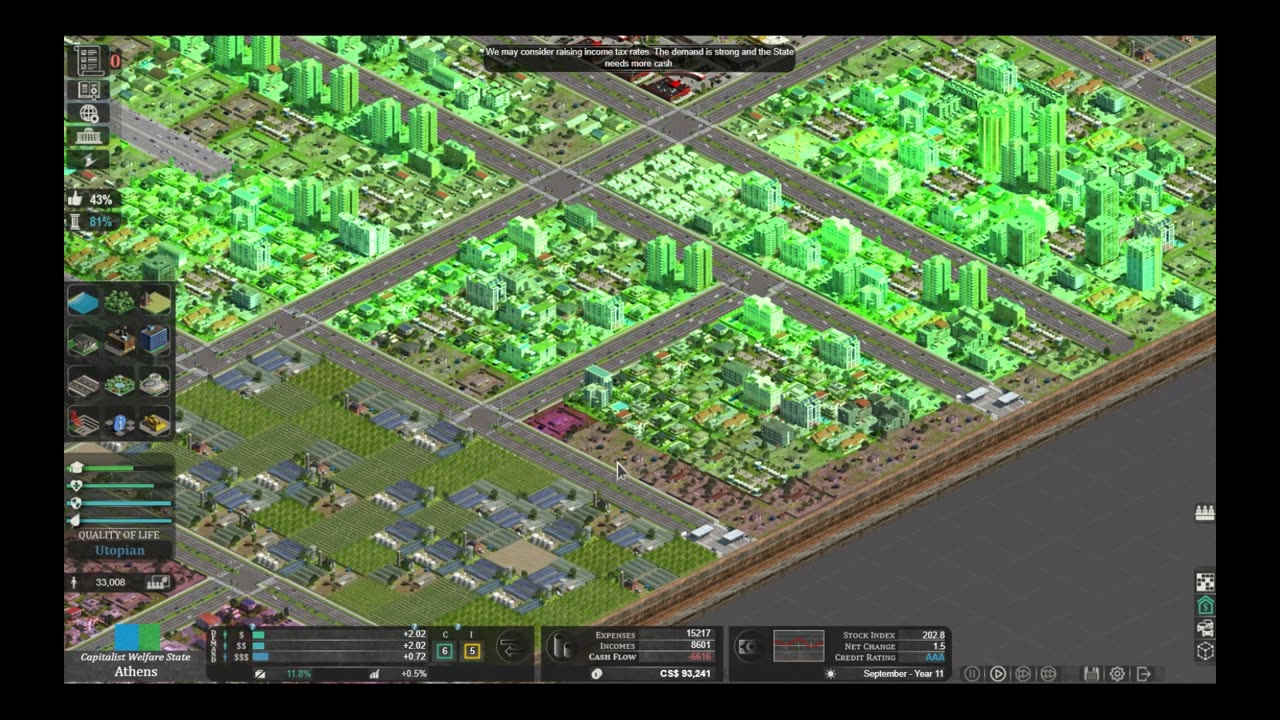Select the stadium civic building tool
1280x720 pixels.
pyautogui.click(x=154, y=383)
